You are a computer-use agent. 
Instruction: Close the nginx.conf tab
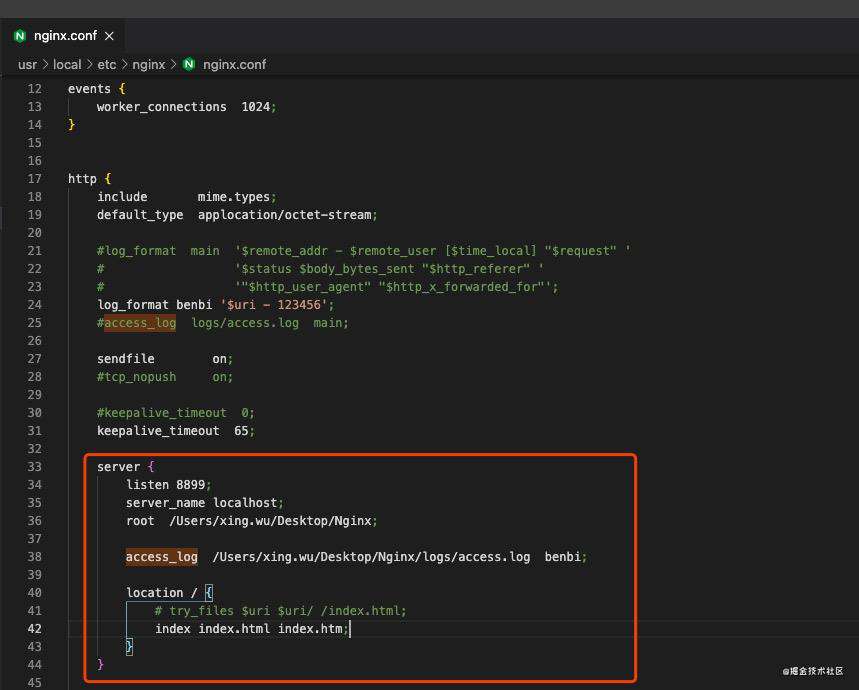pyautogui.click(x=109, y=36)
